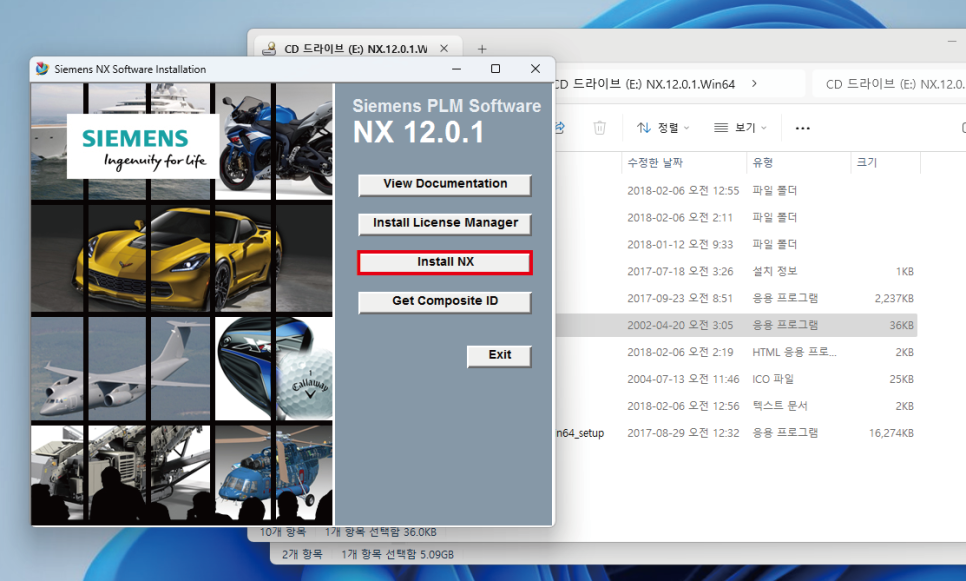
Task: Select the 2,237KB application row
Action: click(x=736, y=298)
